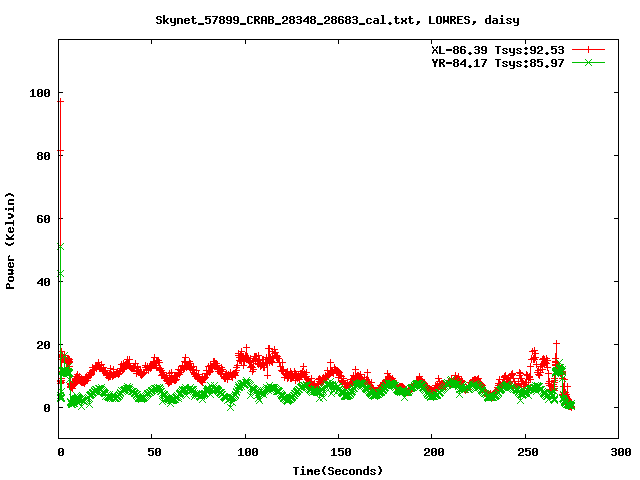Click the y-axis tick label '20'
Viewport: 640px width, 480px height.
click(x=43, y=345)
